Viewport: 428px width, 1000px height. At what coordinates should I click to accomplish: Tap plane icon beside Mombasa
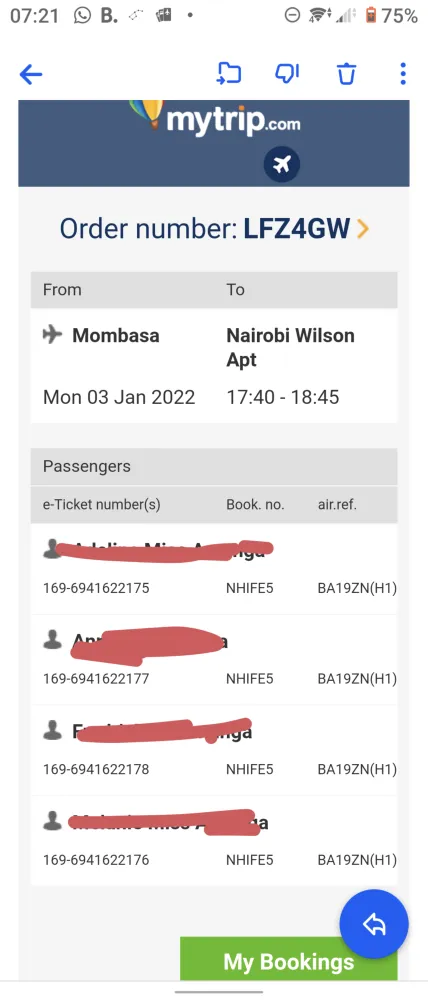(x=52, y=334)
